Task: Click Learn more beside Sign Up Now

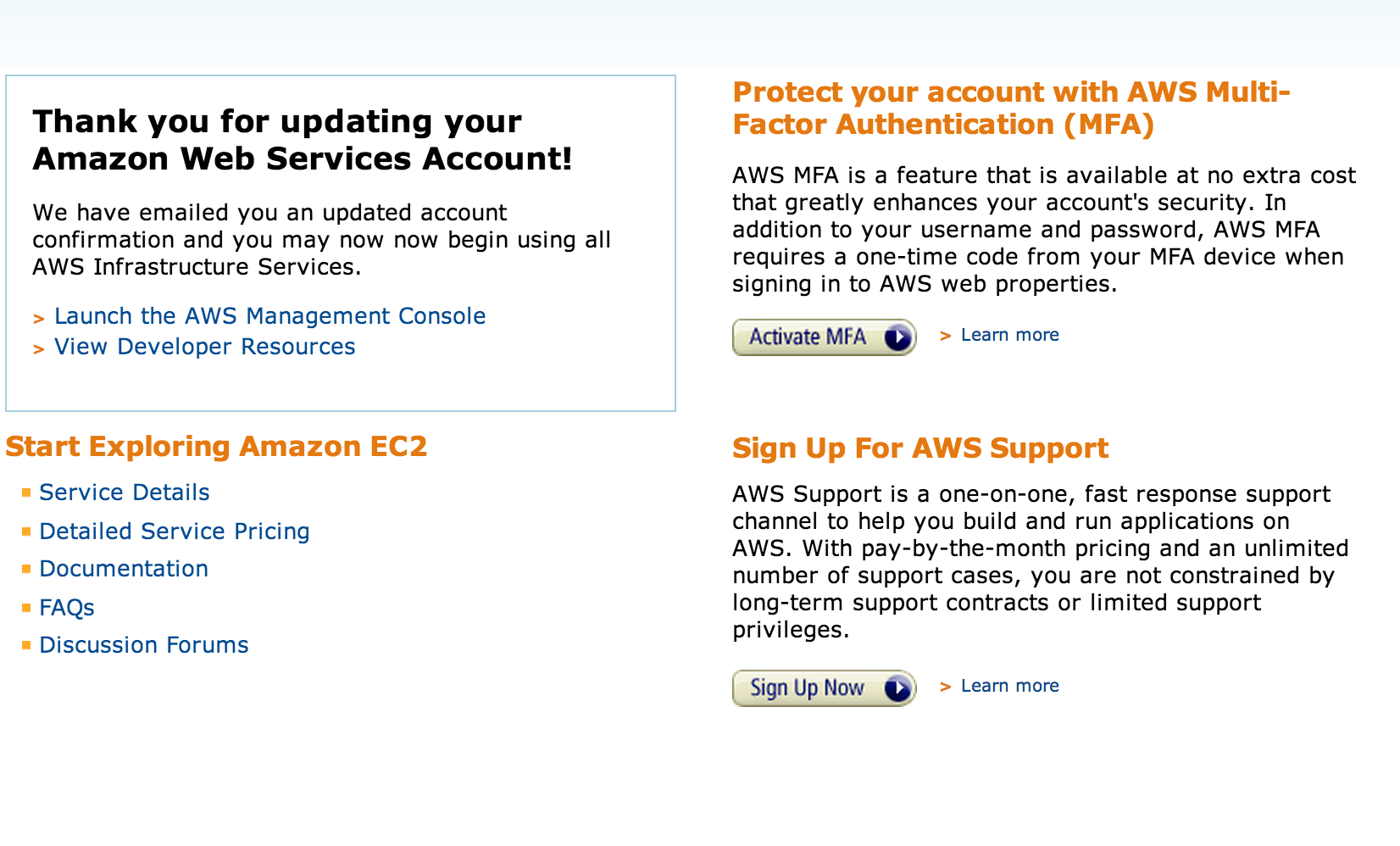Action: [x=1009, y=686]
